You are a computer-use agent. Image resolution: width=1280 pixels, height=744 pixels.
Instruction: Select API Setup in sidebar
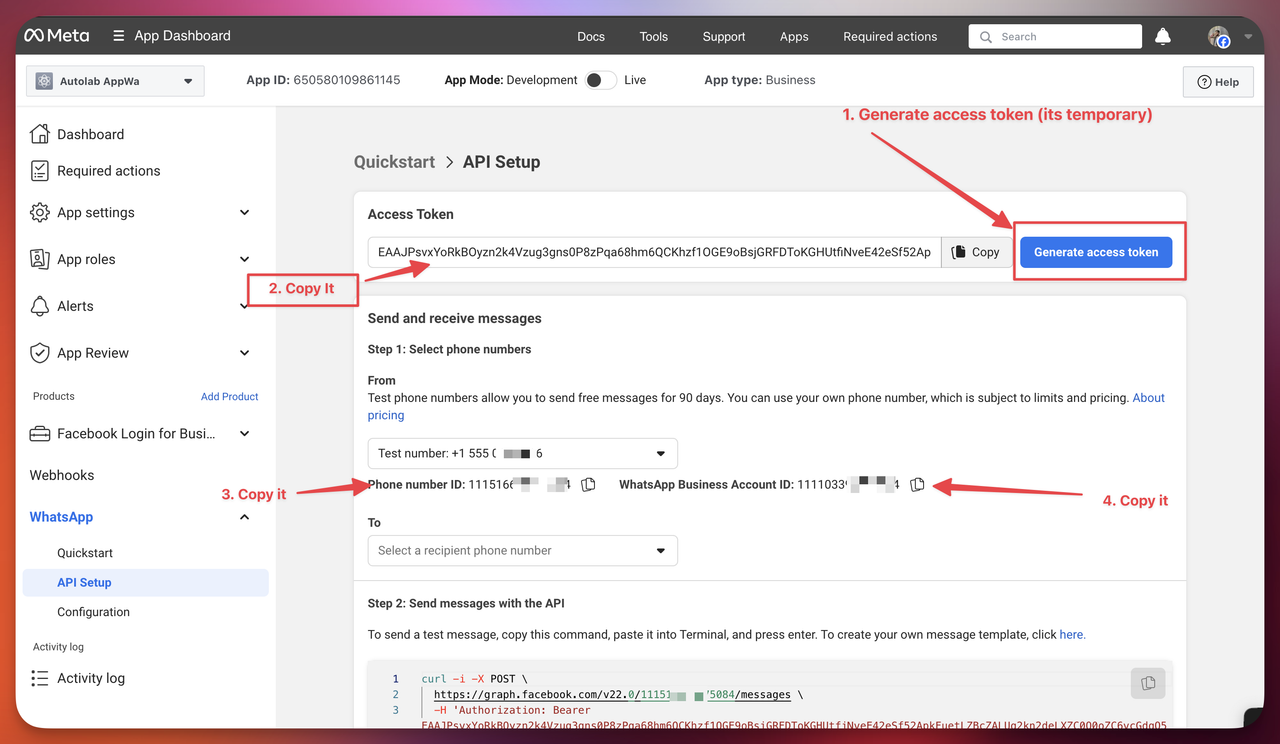point(145,582)
